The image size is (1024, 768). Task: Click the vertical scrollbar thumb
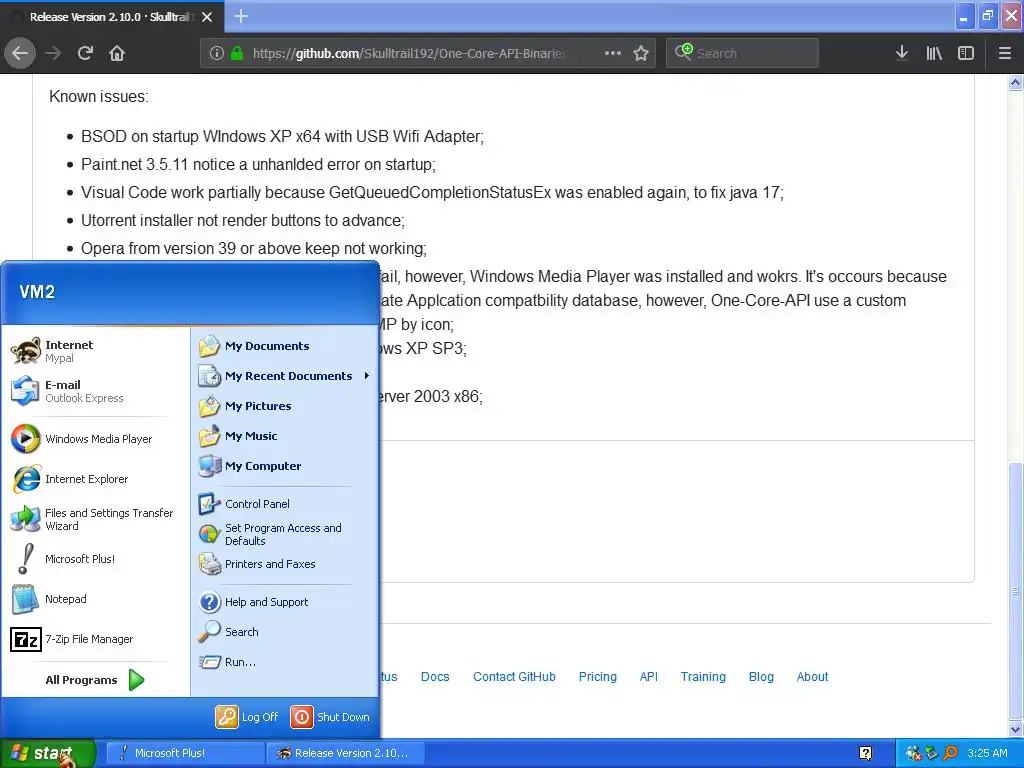click(1016, 590)
